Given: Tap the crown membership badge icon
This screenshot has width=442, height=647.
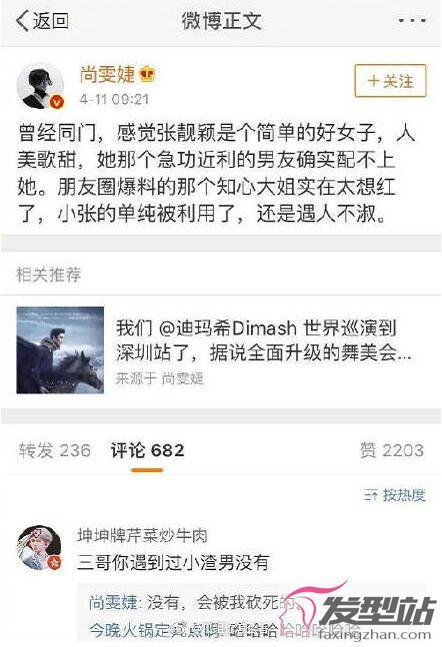Looking at the screenshot, I should [x=147, y=74].
